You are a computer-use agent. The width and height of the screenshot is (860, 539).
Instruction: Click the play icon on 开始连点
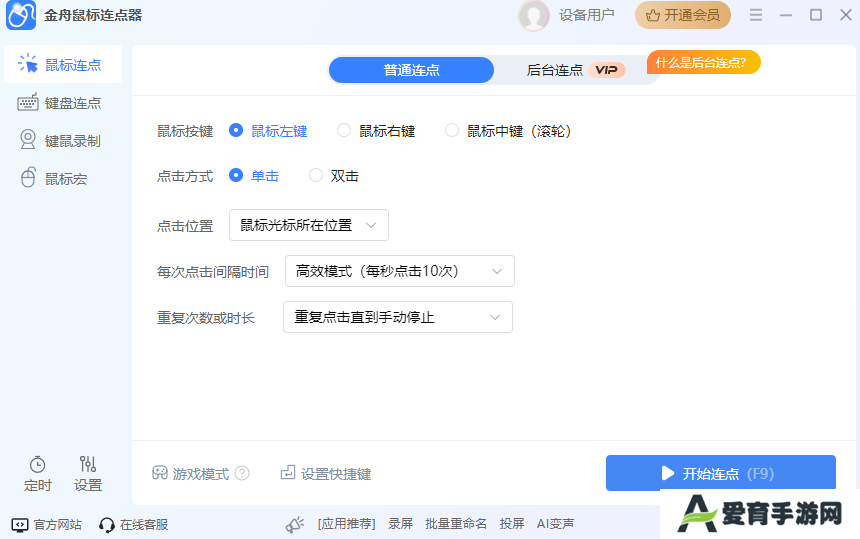(x=667, y=473)
